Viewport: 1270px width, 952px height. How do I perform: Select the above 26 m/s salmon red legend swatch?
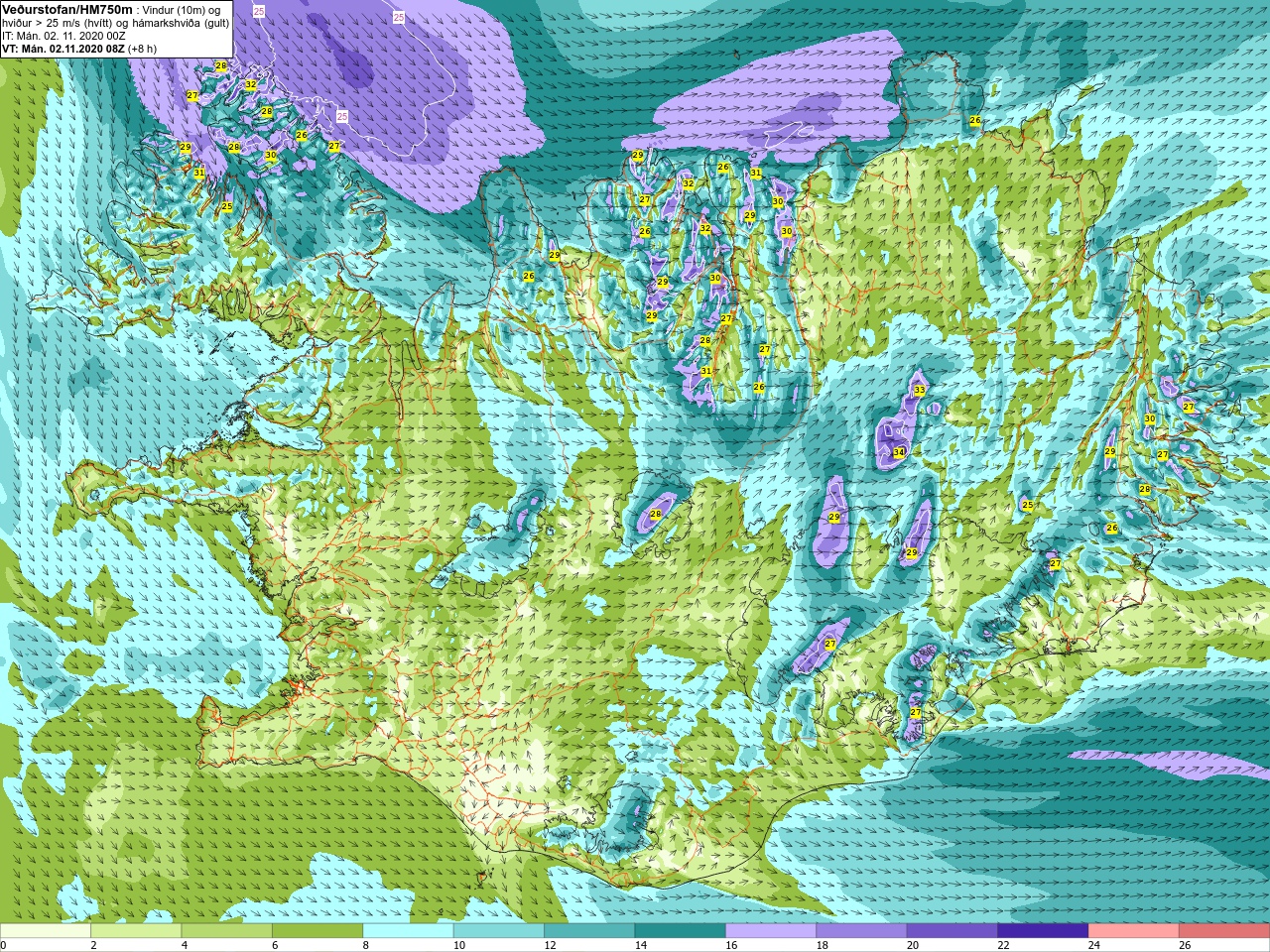tap(1224, 930)
